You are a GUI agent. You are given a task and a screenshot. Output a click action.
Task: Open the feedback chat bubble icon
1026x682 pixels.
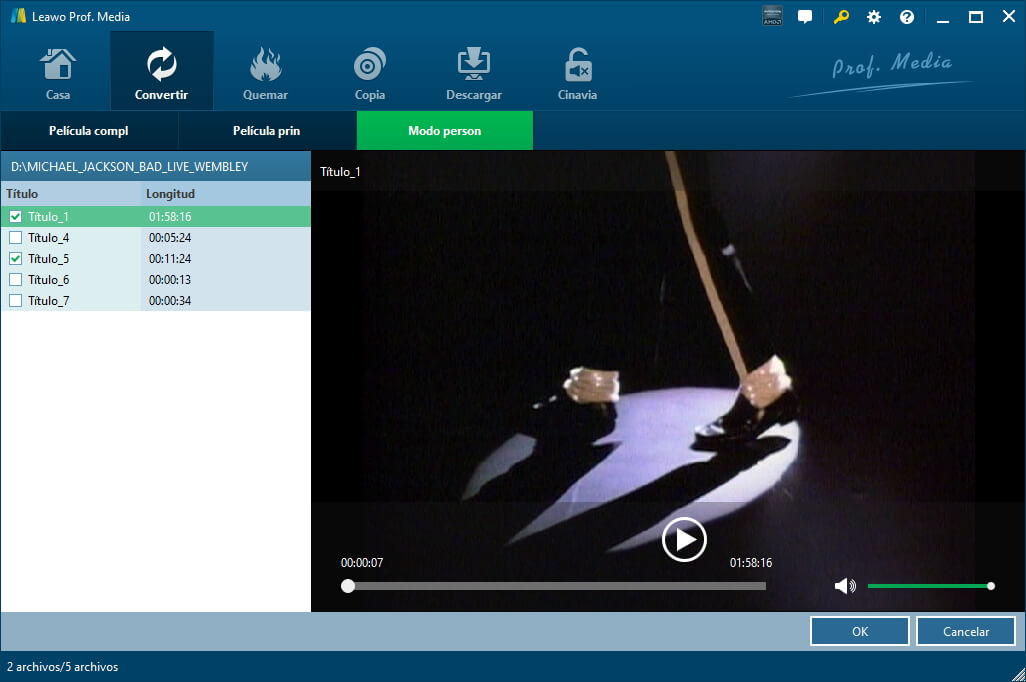tap(805, 17)
